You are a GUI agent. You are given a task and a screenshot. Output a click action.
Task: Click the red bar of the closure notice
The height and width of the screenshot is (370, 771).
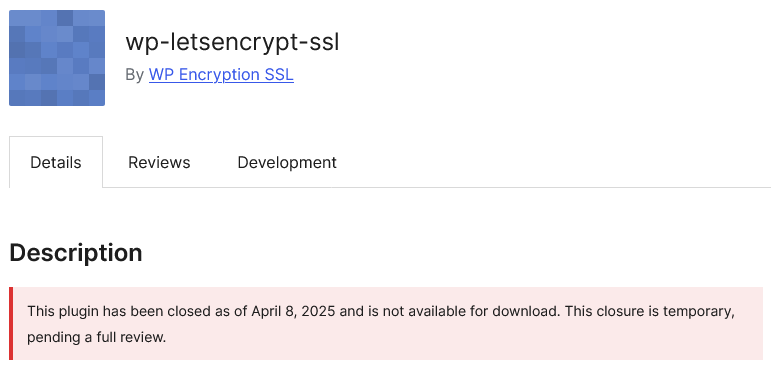pos(11,324)
